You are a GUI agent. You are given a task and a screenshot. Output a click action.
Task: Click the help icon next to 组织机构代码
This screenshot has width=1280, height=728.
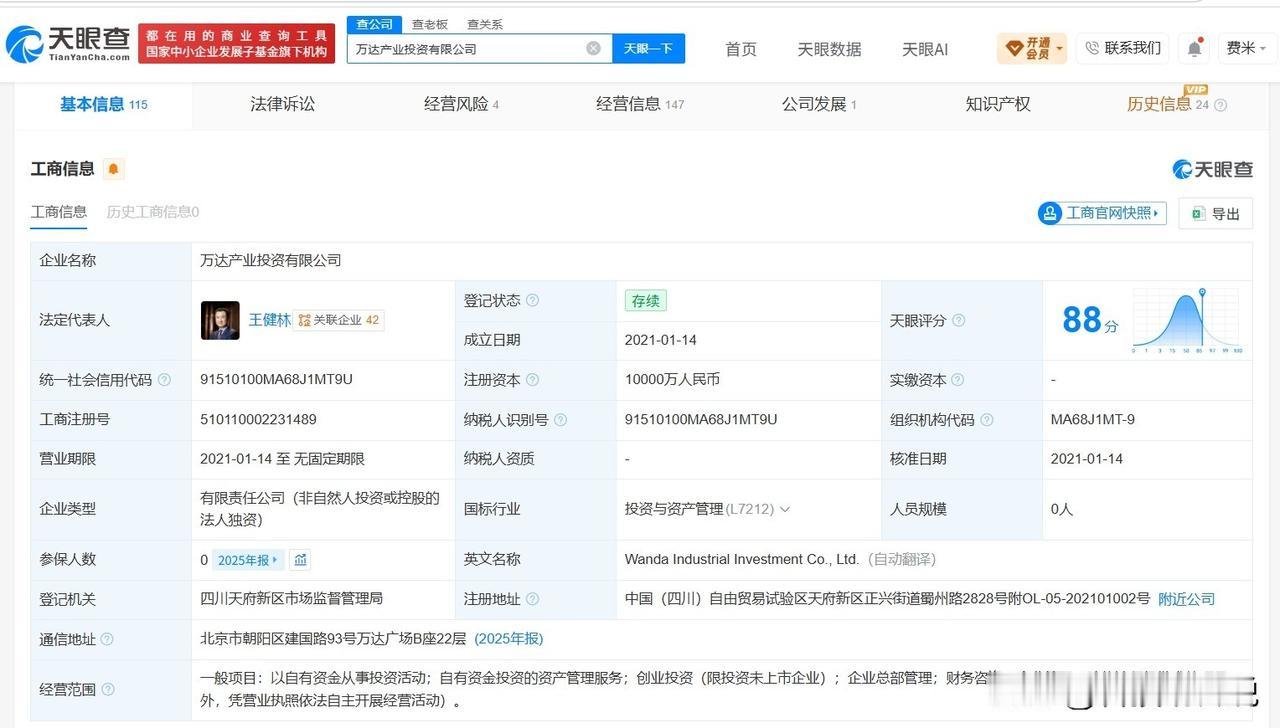coord(986,420)
